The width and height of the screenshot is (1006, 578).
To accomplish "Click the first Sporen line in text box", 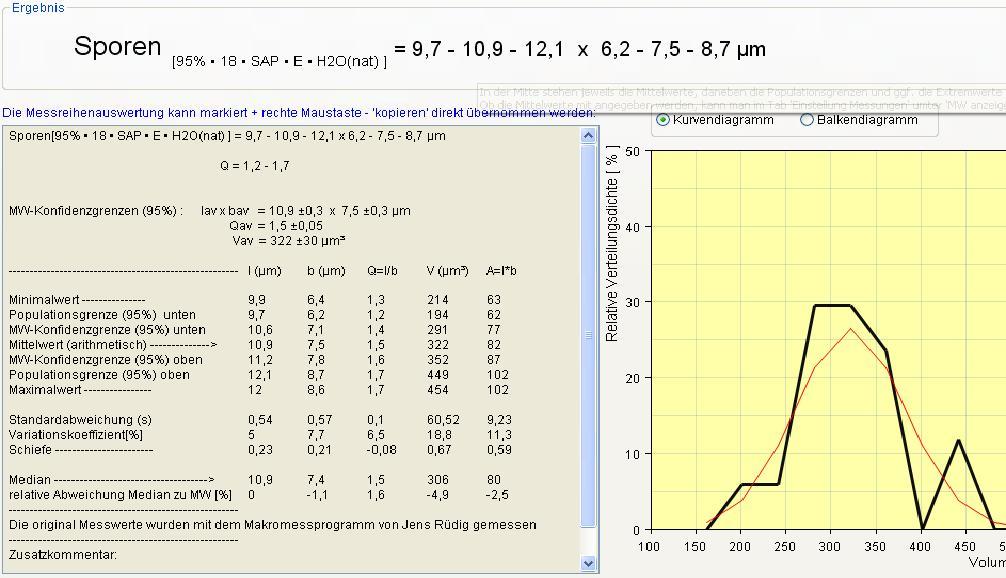I will [227, 136].
